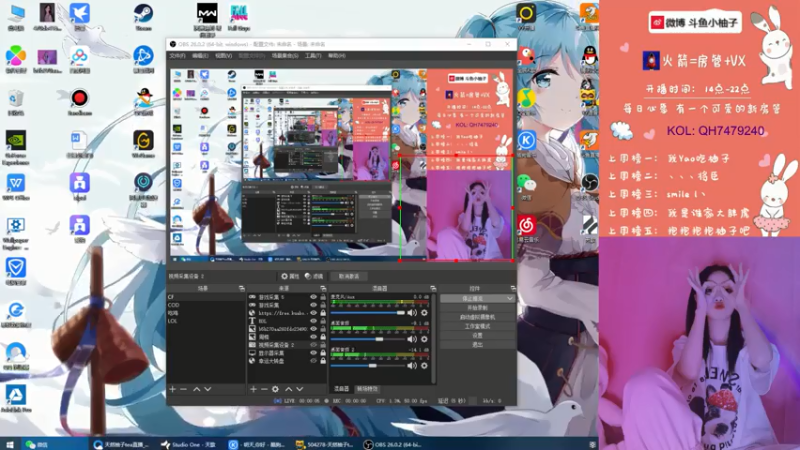Move selected scene up with the arrow
800x450 pixels.
tap(197, 389)
